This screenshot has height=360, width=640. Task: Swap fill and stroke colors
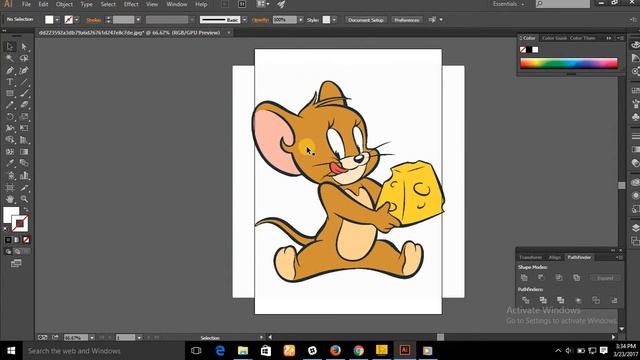pyautogui.click(x=26, y=209)
